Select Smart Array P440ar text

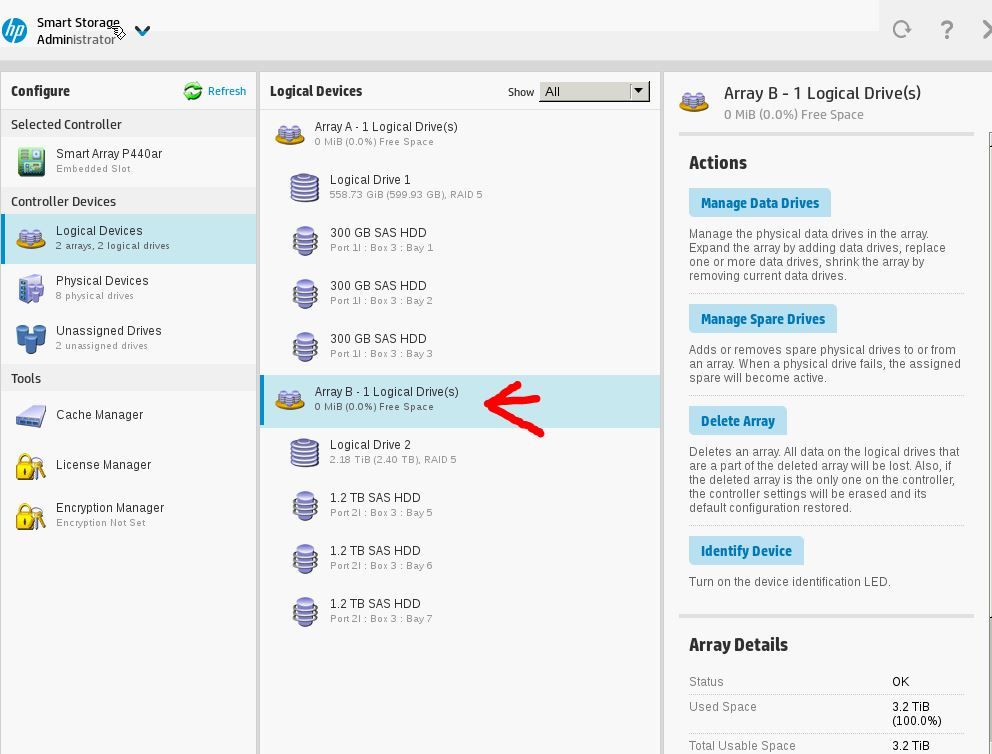(x=109, y=154)
